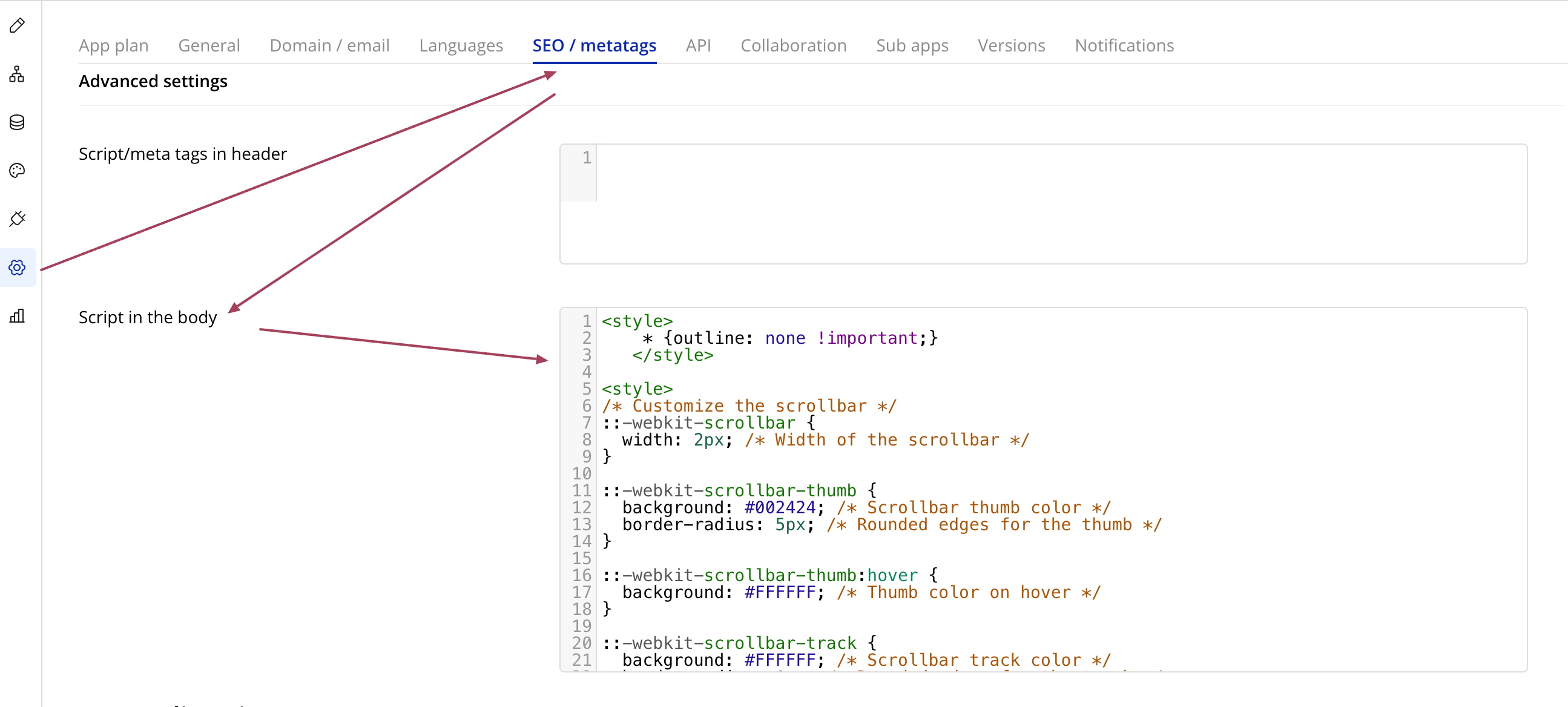Open the Logs bar chart icon
Viewport: 1568px width, 707px height.
tap(17, 316)
